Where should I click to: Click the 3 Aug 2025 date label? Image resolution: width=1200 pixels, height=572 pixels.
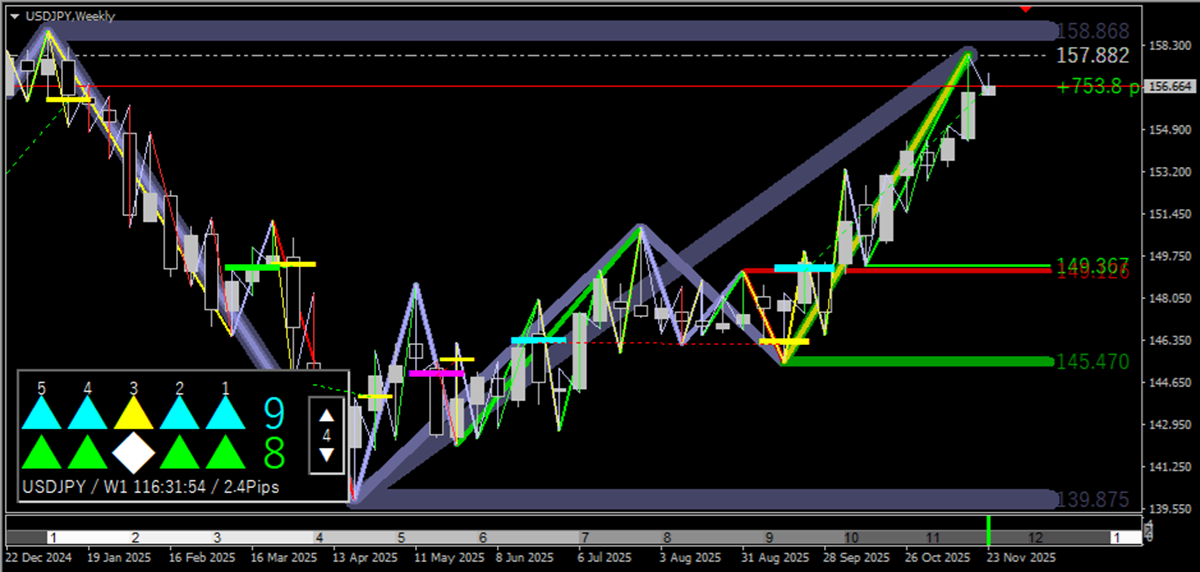pos(691,556)
